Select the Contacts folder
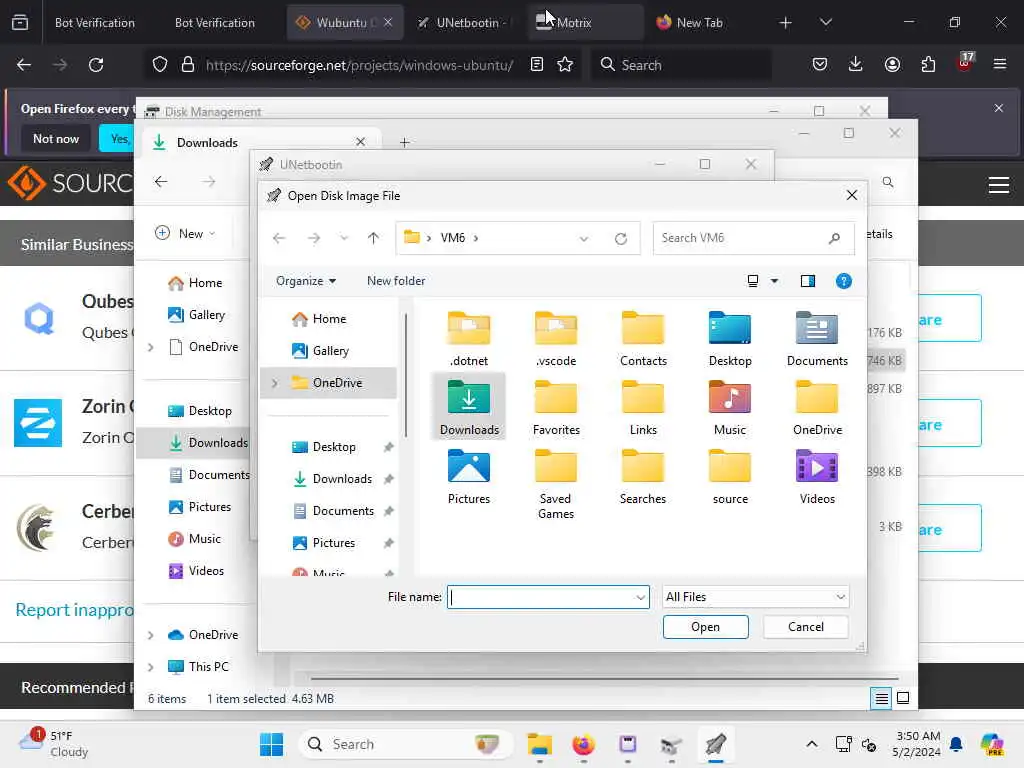 coord(643,338)
